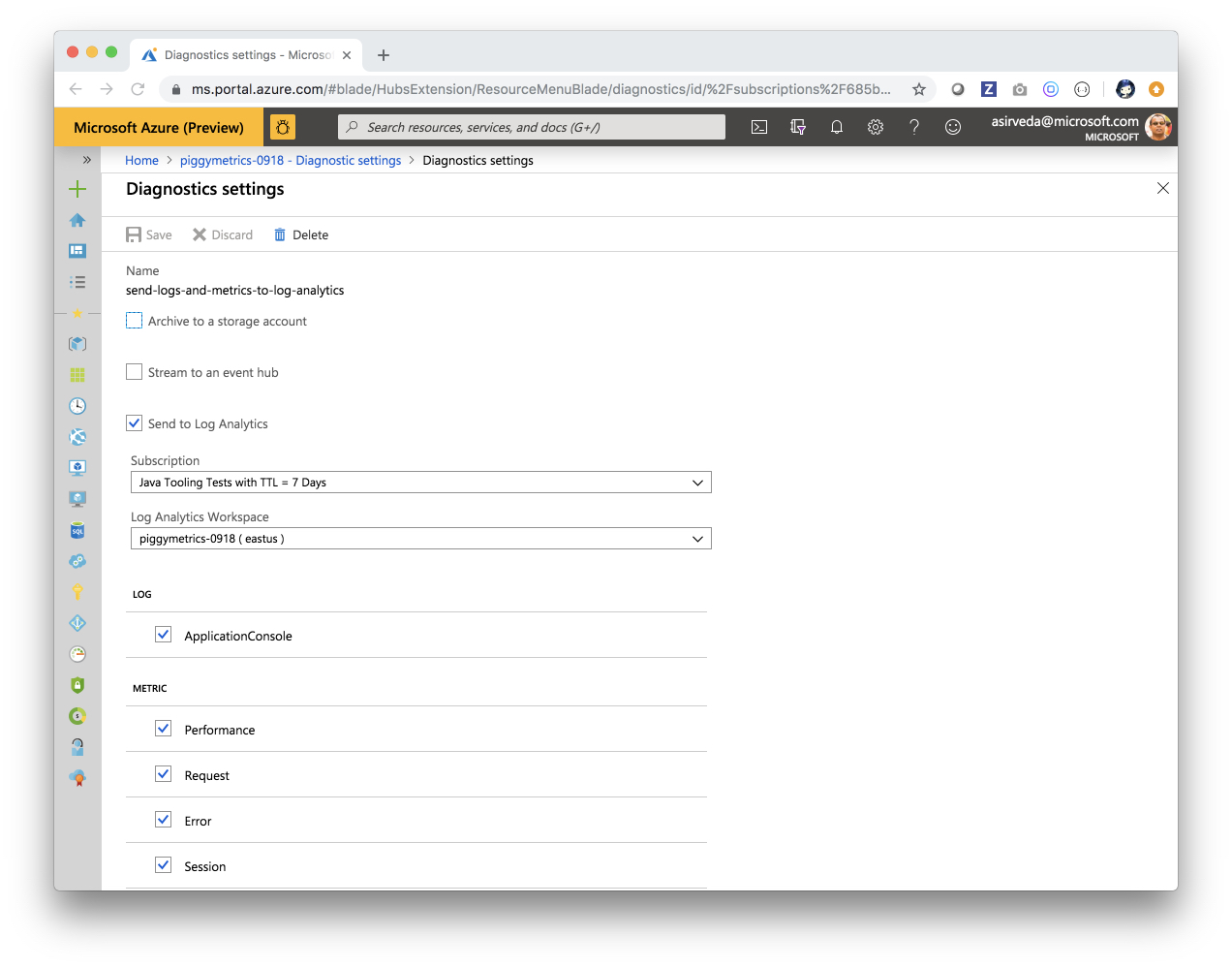Open App Services globe icon in sidebar

(77, 437)
